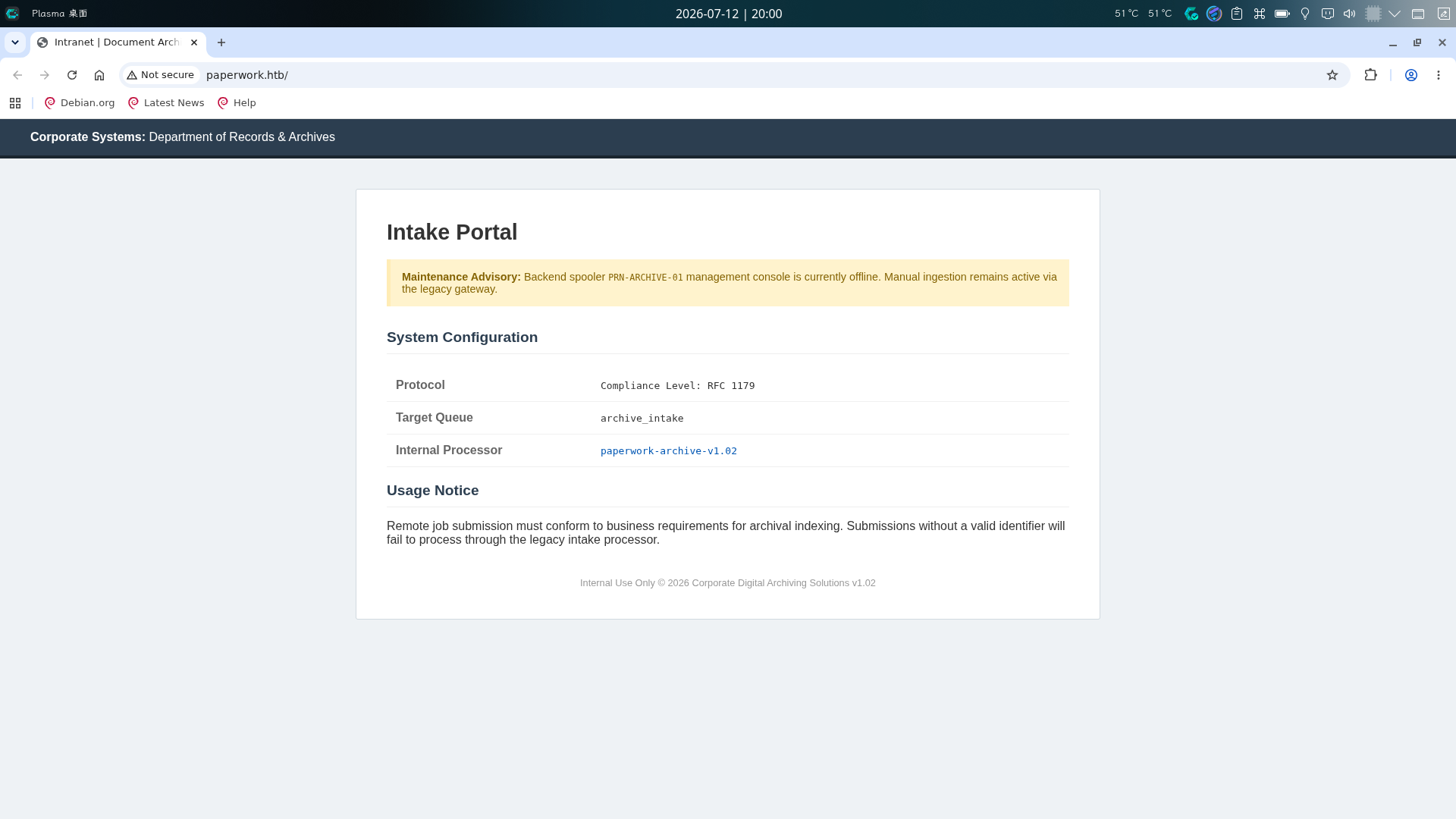
Task: Click the Intake Portal heading
Action: pos(452,232)
